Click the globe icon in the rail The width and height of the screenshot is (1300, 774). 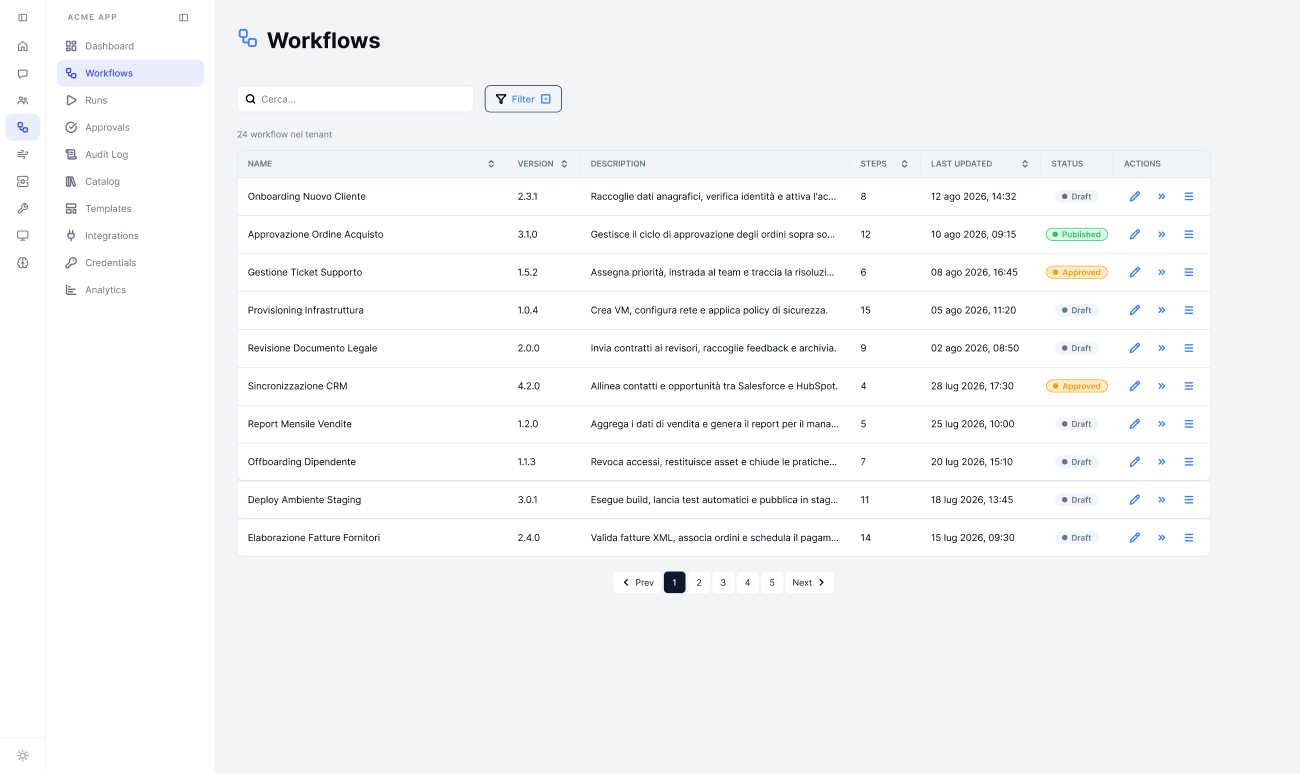coord(23,262)
